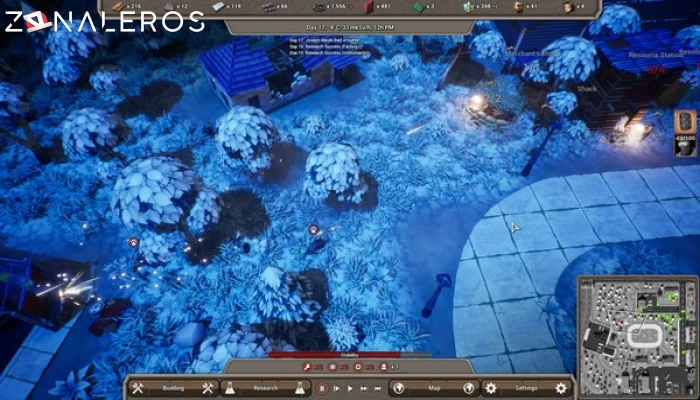Click the black scrap resource icon showing 1,556
The height and width of the screenshot is (400, 700).
[x=319, y=7]
